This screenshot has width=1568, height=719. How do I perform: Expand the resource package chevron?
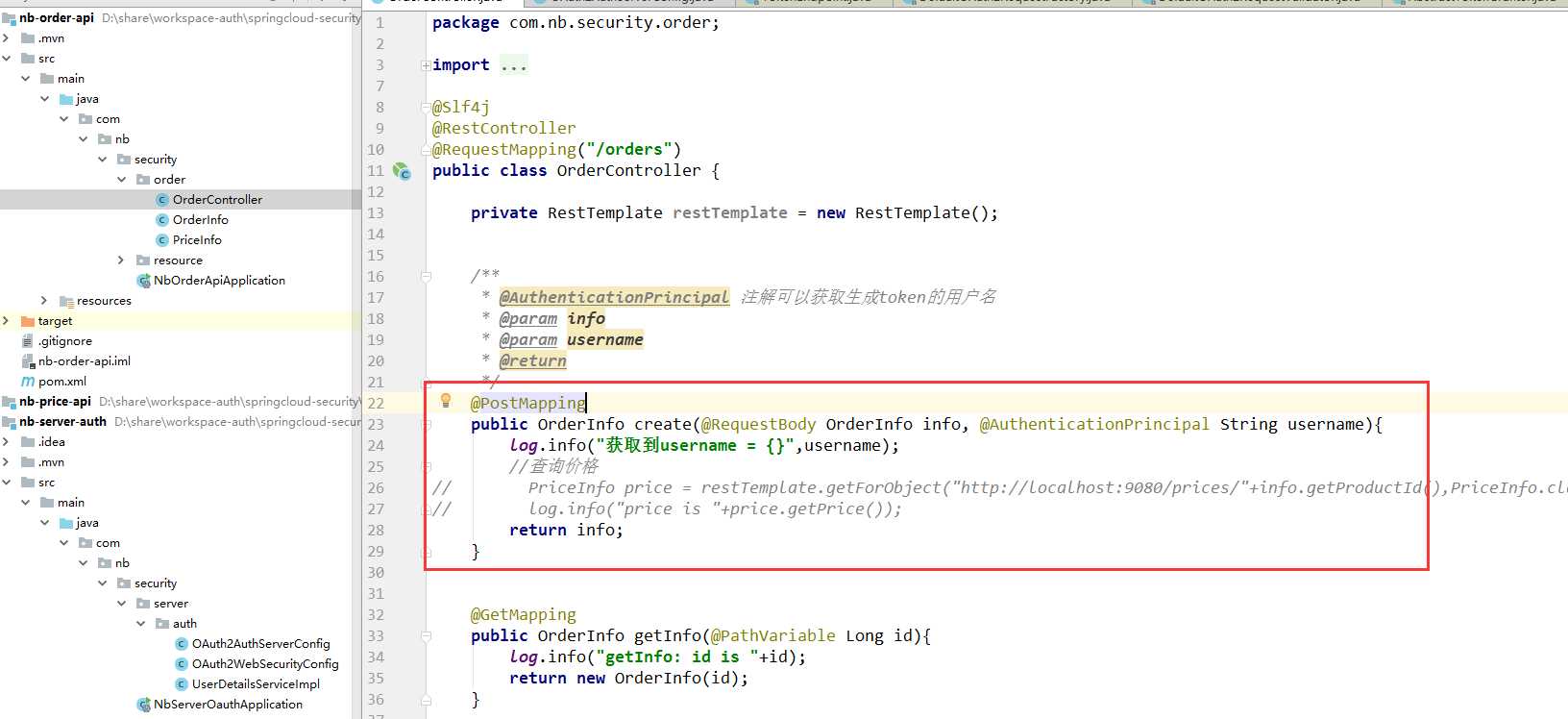(x=121, y=260)
